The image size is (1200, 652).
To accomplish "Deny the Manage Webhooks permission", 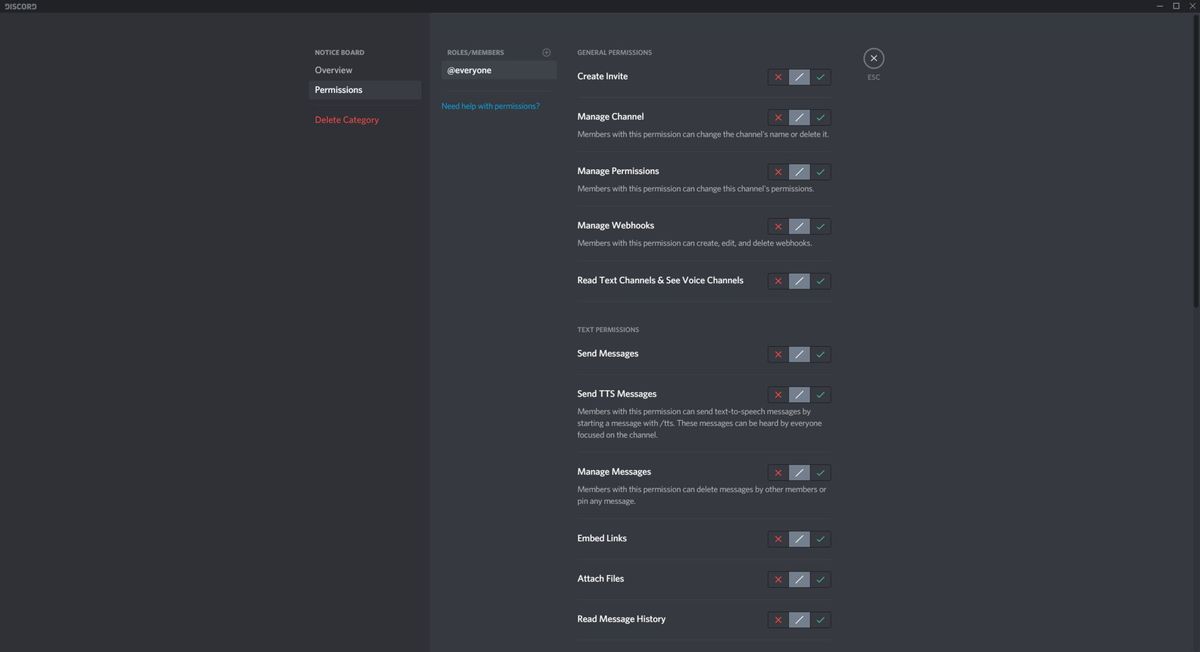I will pos(777,226).
